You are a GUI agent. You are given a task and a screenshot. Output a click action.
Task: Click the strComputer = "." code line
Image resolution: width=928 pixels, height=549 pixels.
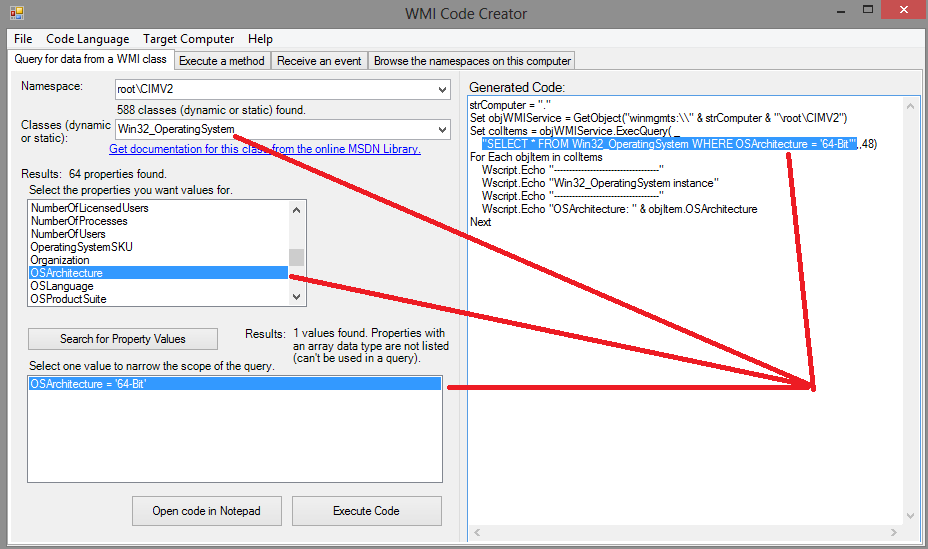[510, 105]
